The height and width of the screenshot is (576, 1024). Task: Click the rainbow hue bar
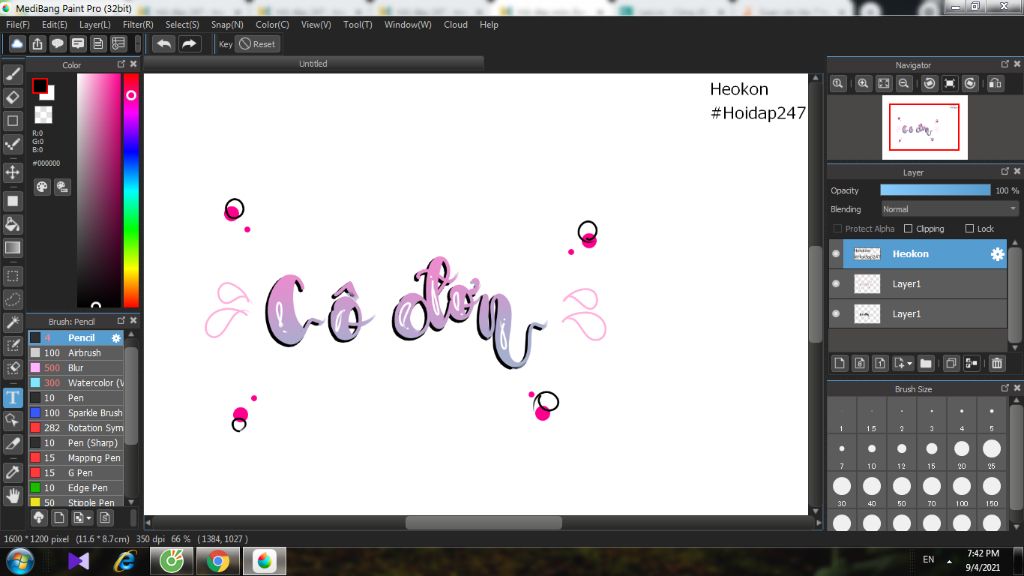click(x=131, y=190)
